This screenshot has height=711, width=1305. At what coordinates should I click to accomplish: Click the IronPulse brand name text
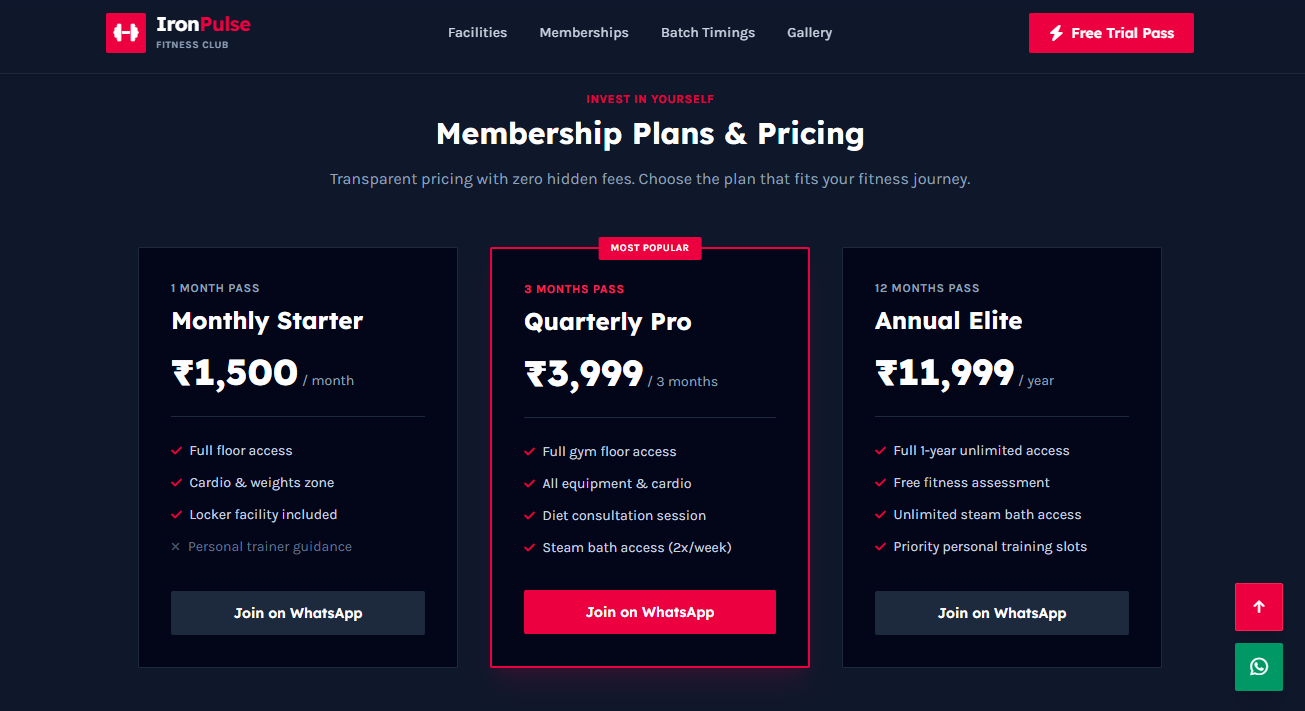pyautogui.click(x=204, y=24)
